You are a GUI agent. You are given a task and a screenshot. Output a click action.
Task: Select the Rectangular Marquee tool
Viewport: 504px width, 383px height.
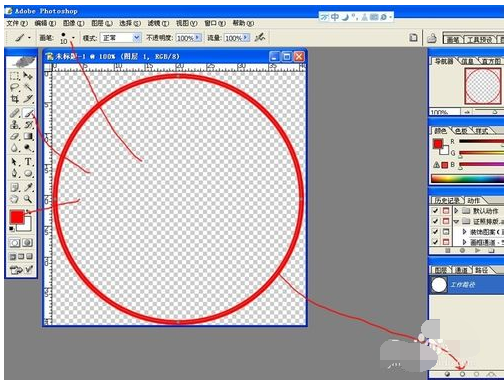[x=14, y=76]
